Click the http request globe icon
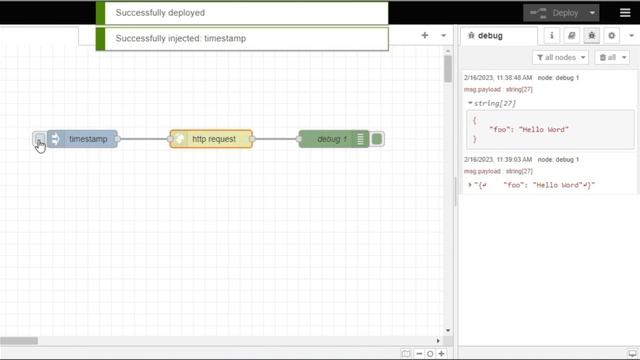Screen dimensions: 640x360 coord(179,139)
